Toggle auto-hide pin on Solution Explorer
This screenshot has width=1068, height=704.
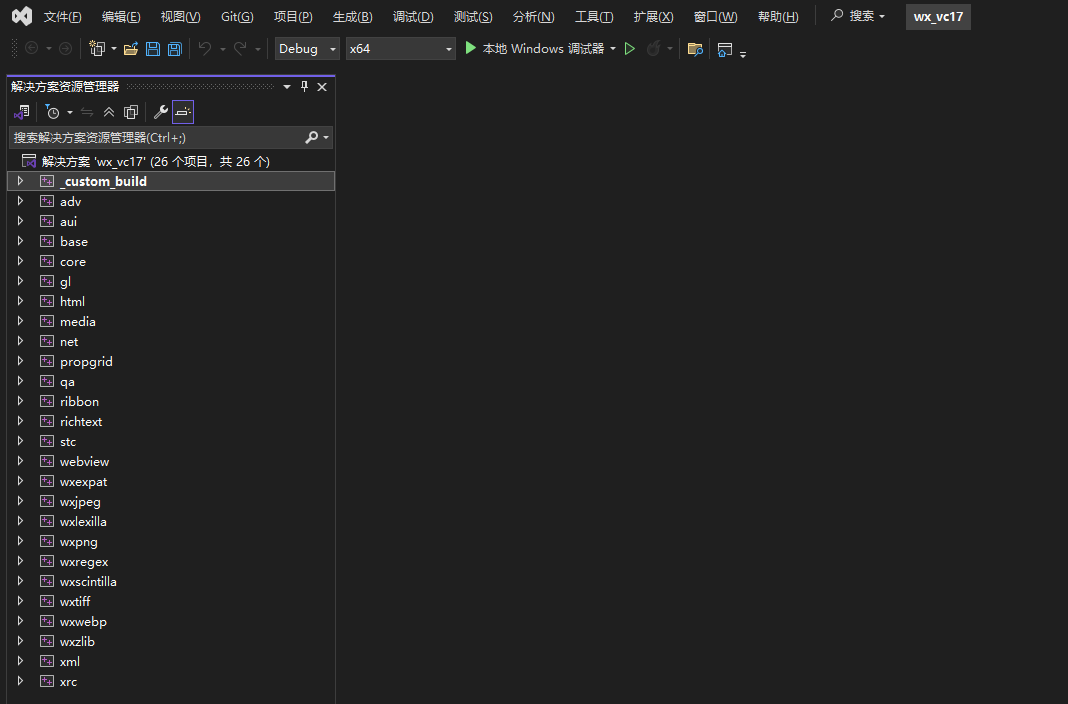click(304, 86)
